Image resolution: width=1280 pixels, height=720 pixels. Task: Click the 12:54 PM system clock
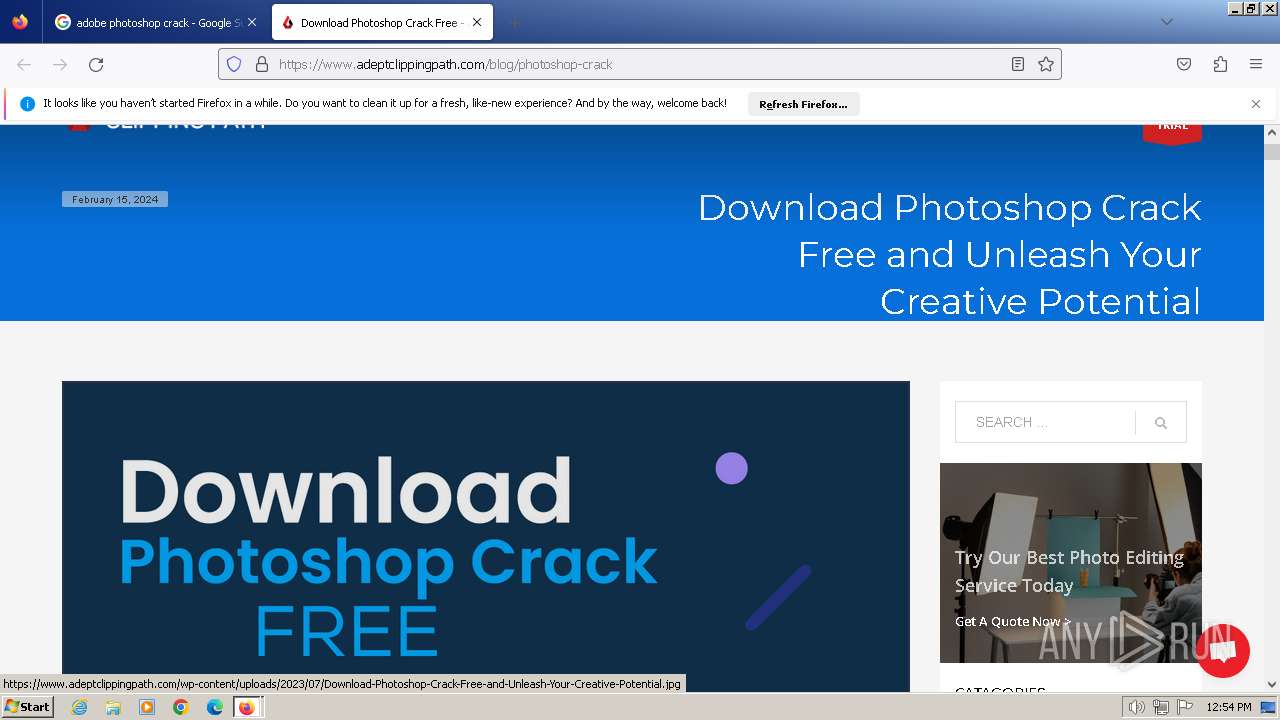click(1228, 707)
